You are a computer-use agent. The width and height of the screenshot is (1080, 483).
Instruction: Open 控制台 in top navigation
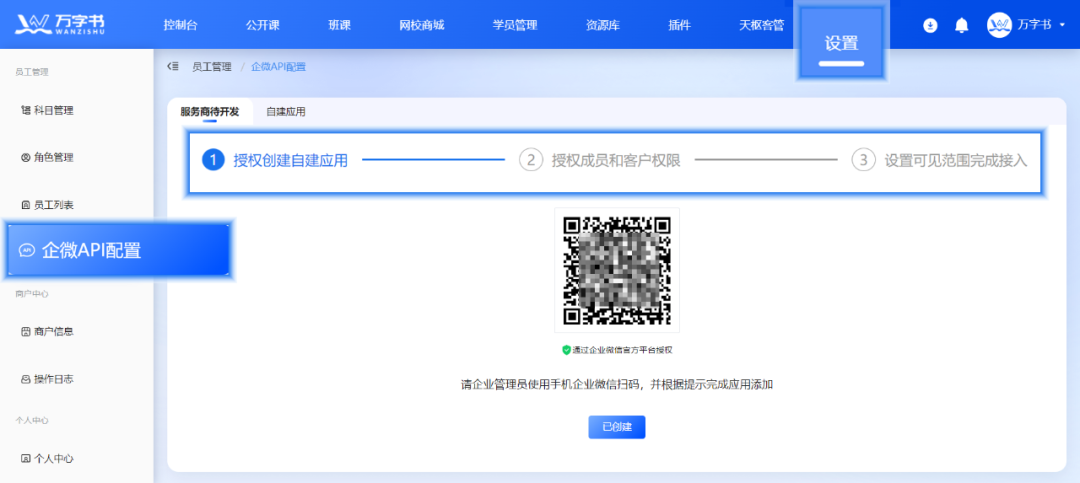coord(180,25)
